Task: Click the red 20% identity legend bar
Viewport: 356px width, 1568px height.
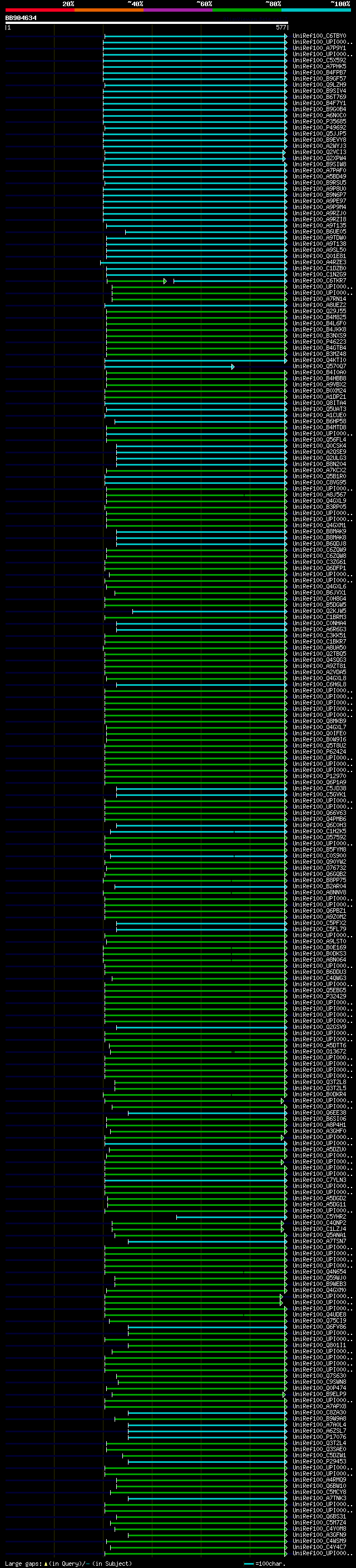Action: (x=39, y=10)
